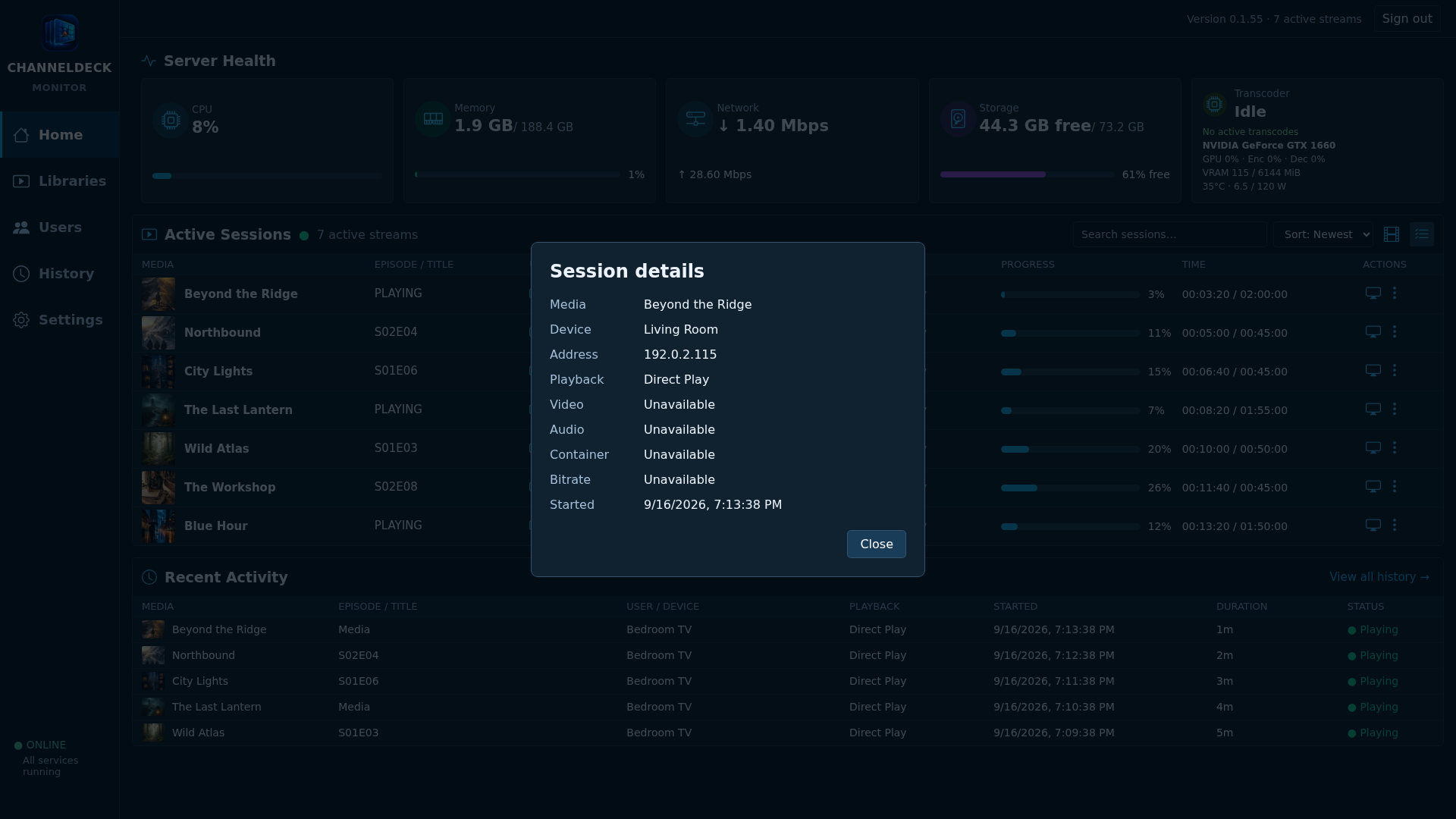Open Libraries in sidebar
The height and width of the screenshot is (819, 1456).
[x=60, y=181]
